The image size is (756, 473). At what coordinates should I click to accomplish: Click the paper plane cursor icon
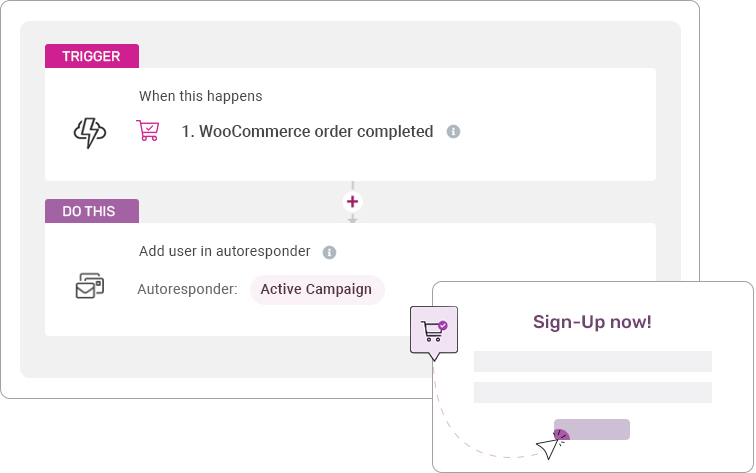point(551,446)
